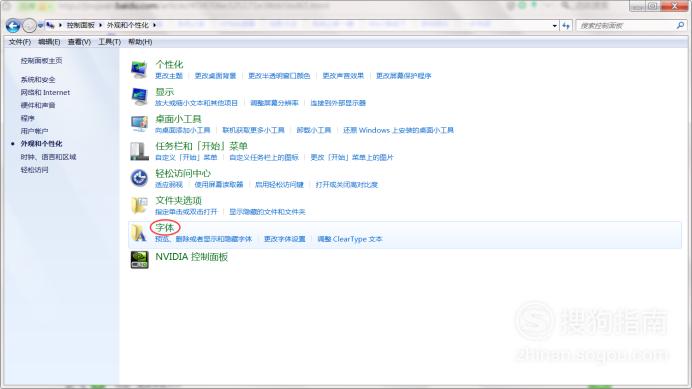Viewport: 692px width, 389px height.
Task: Click 自定义「开始」菜单 link
Action: [x=186, y=158]
